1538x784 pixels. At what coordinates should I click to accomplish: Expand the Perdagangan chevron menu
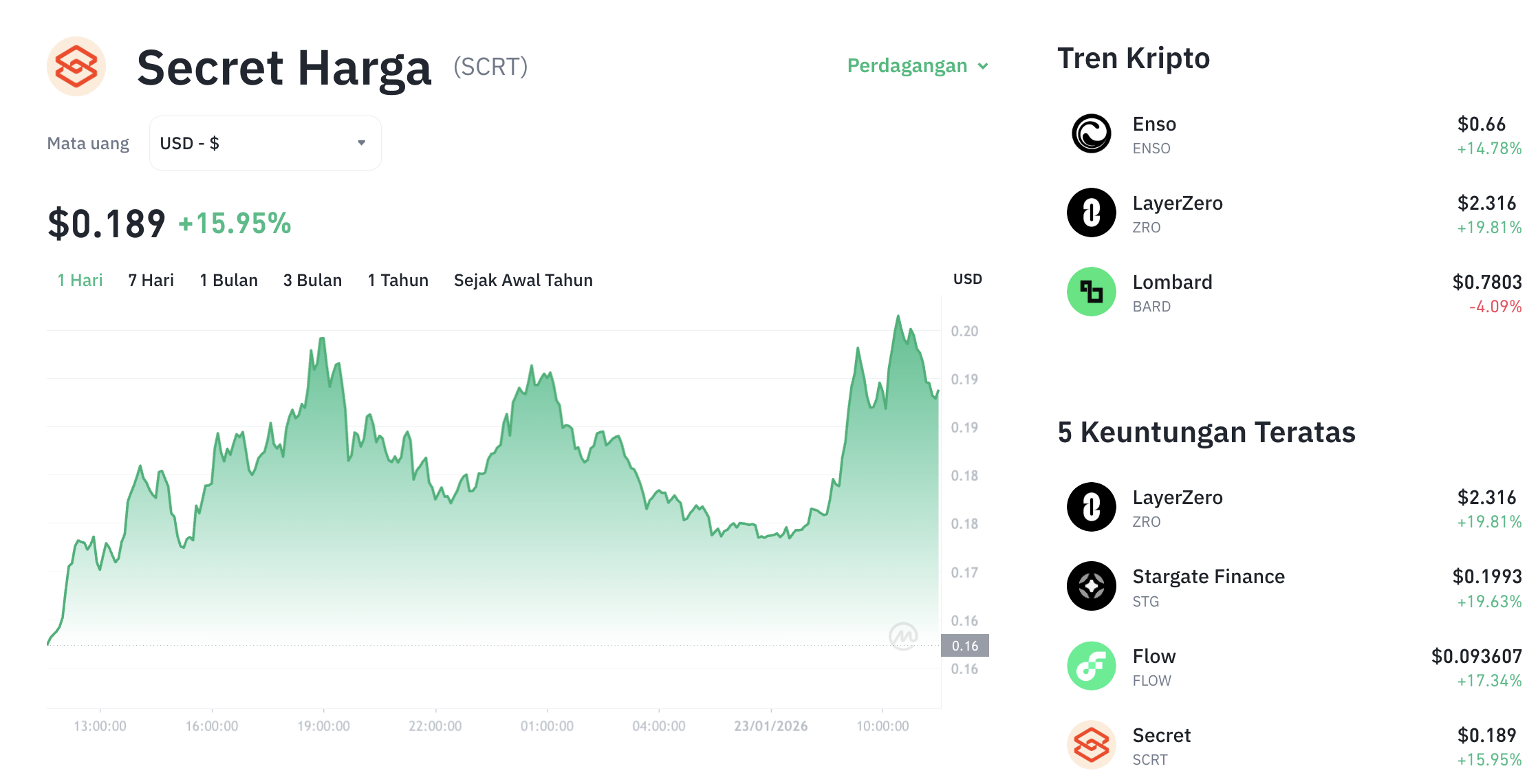tap(984, 66)
